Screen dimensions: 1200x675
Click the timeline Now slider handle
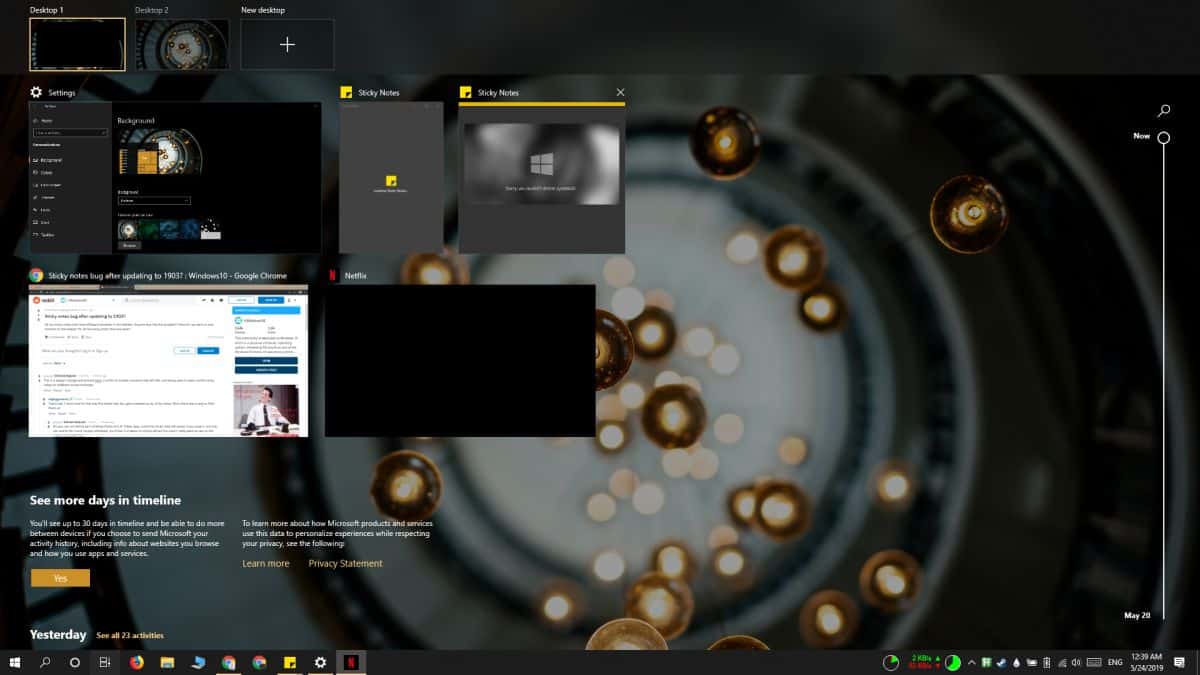click(1164, 137)
